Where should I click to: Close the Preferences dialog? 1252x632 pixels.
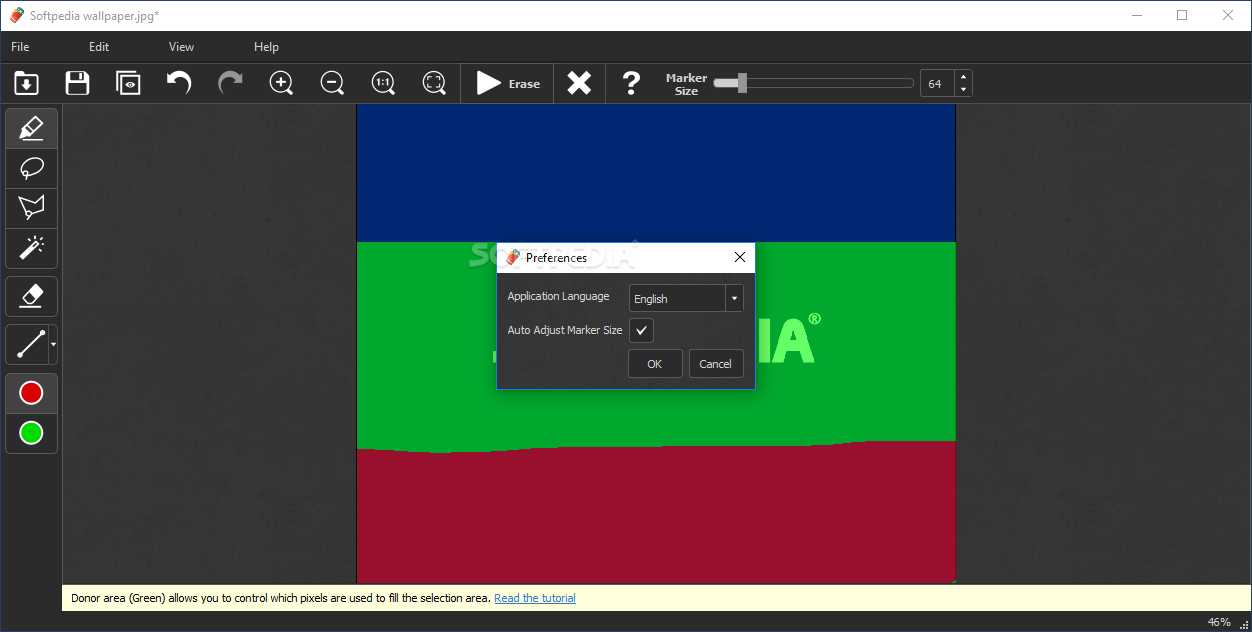point(740,257)
